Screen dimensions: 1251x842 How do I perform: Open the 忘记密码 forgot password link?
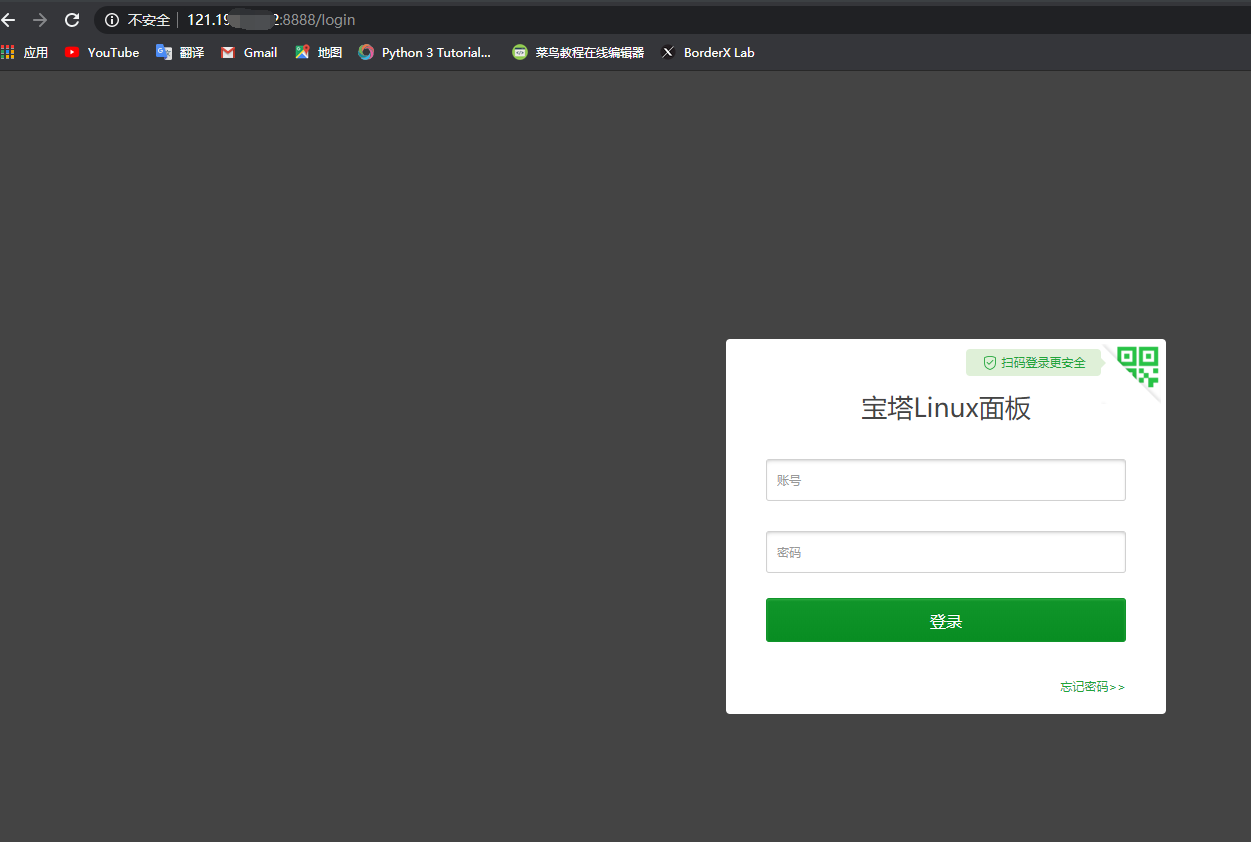[1093, 687]
